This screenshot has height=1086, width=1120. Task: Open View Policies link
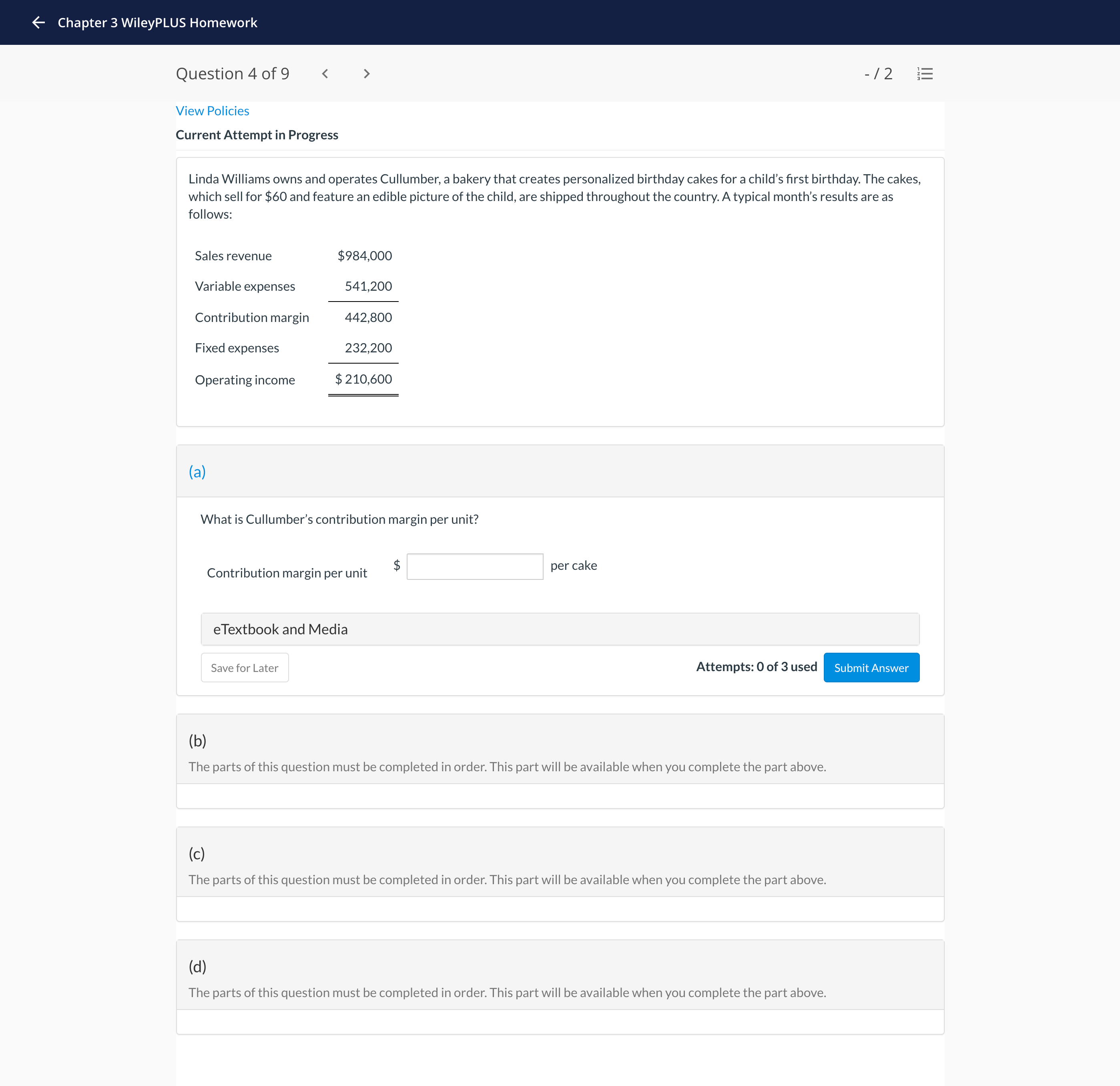[x=212, y=111]
